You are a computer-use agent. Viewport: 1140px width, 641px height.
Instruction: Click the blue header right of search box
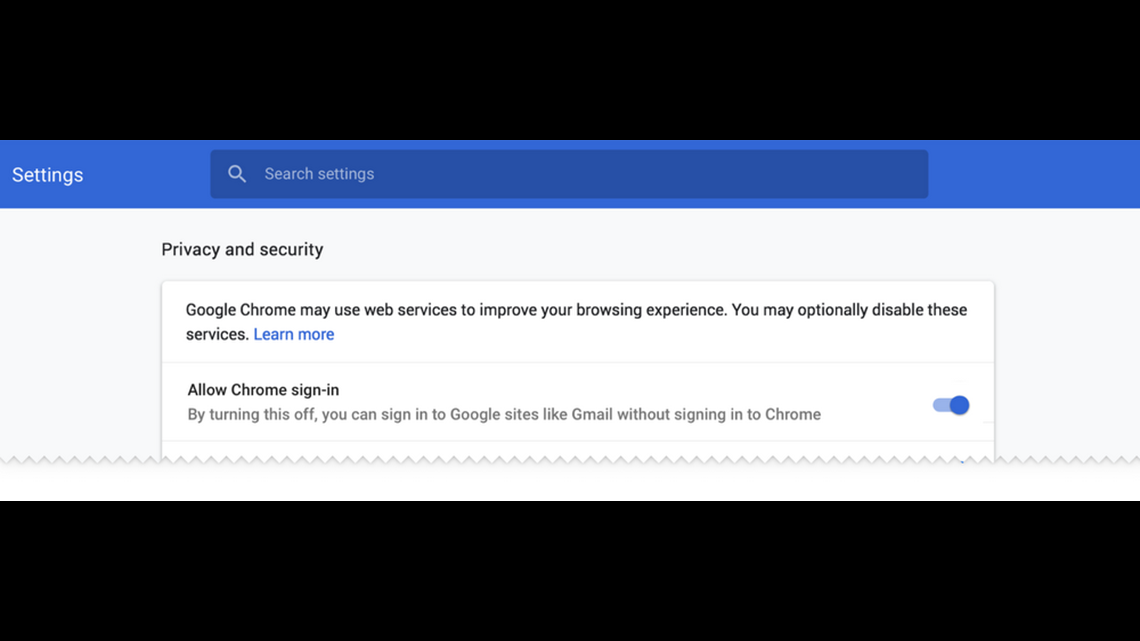pos(1030,174)
